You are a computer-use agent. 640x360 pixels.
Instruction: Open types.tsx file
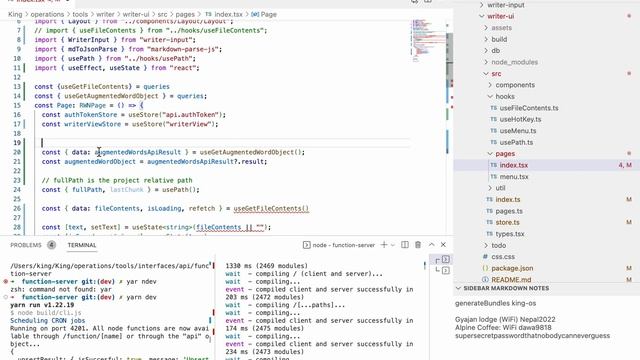[x=509, y=234]
